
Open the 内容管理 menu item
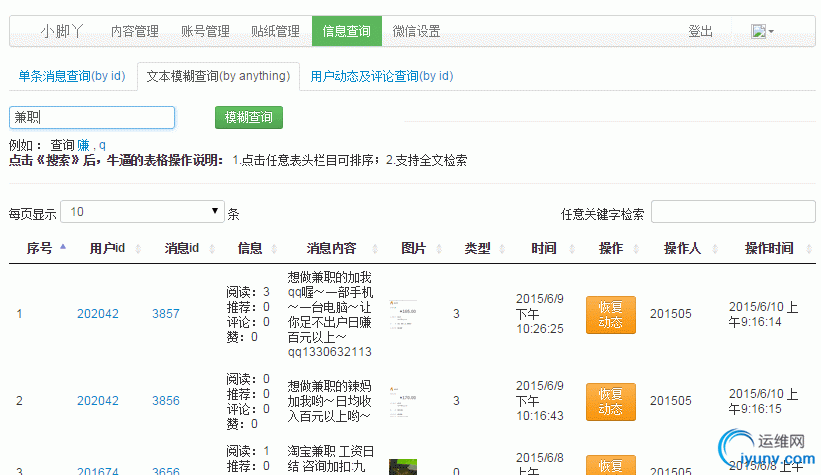coord(135,31)
